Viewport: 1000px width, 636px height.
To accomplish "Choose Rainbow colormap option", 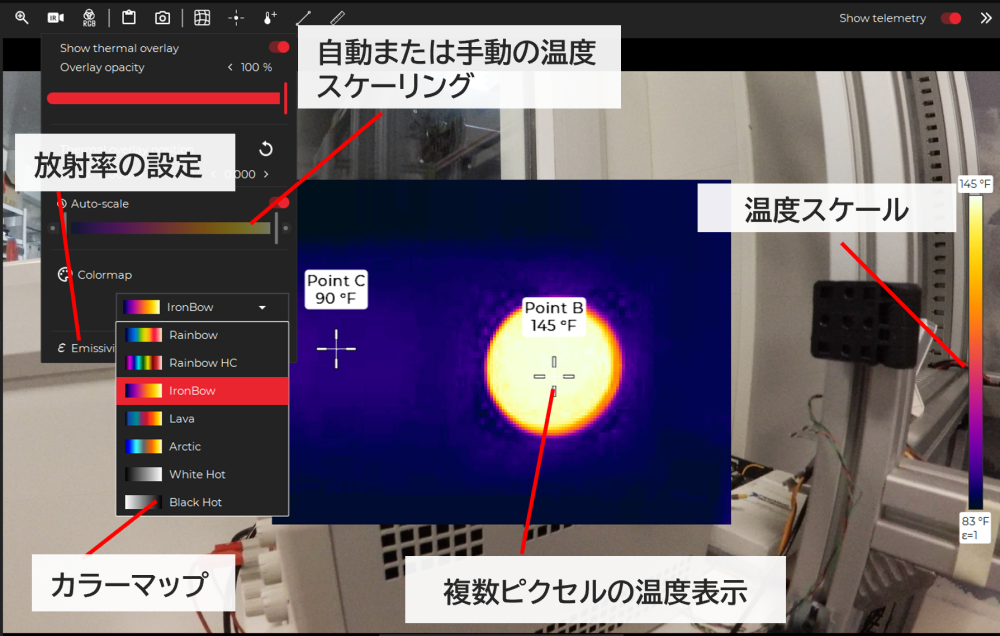I will [x=202, y=335].
